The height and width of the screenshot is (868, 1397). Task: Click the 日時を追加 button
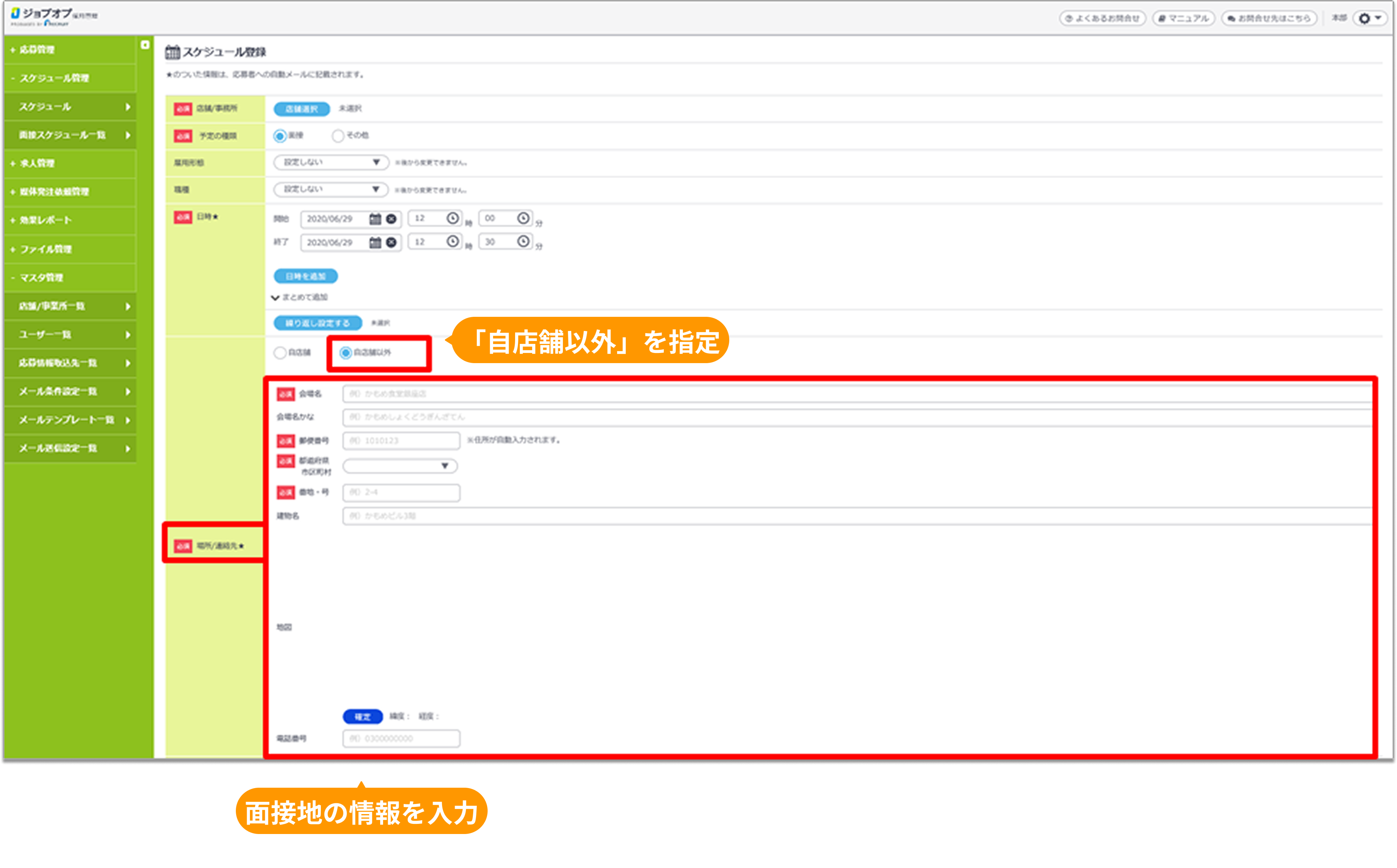[305, 276]
